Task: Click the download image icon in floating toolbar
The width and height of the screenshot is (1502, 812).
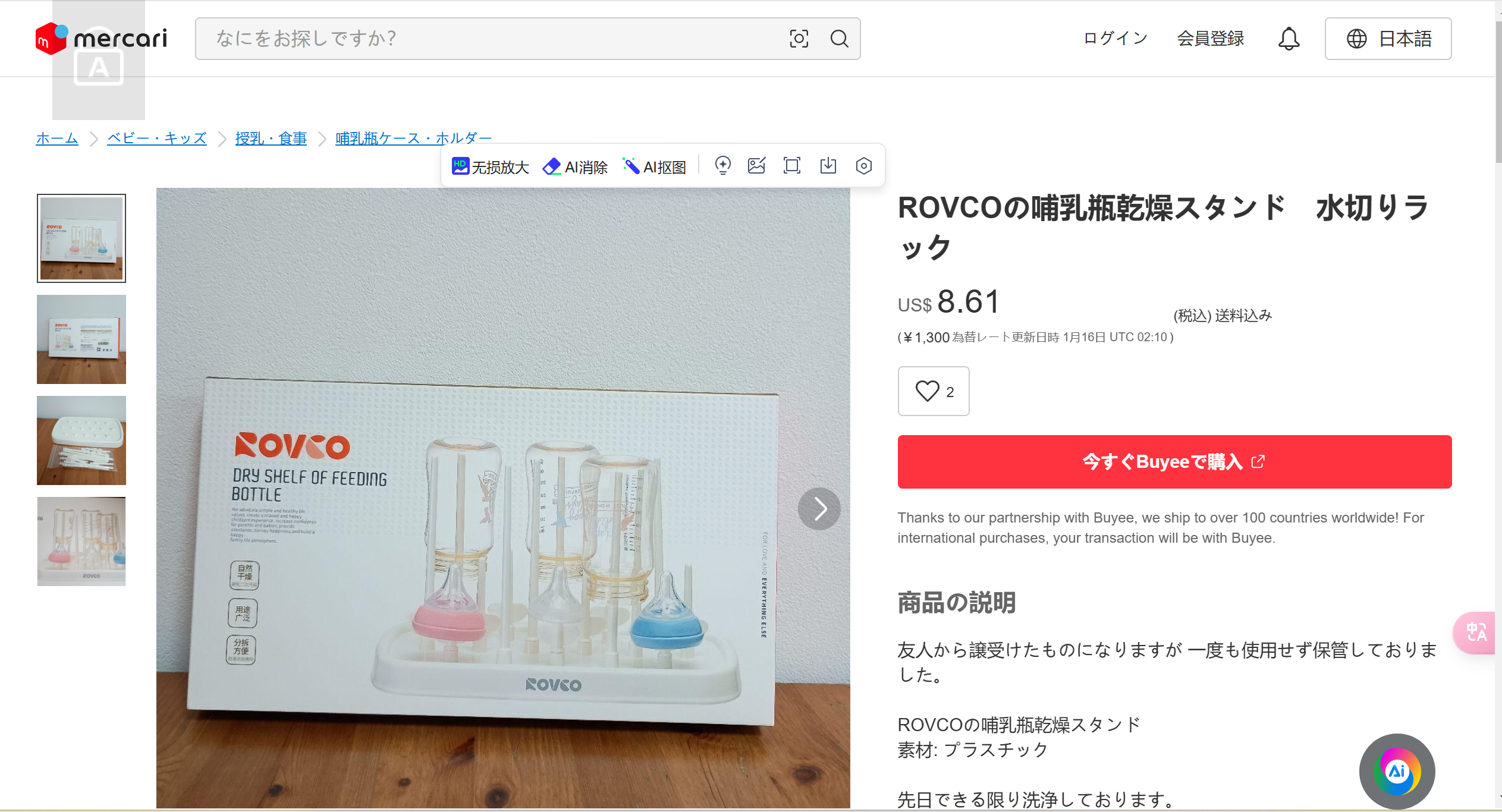Action: 828,166
